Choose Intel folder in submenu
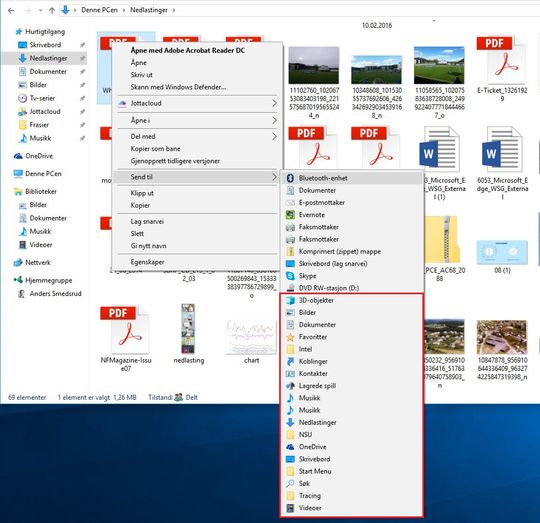 click(305, 349)
